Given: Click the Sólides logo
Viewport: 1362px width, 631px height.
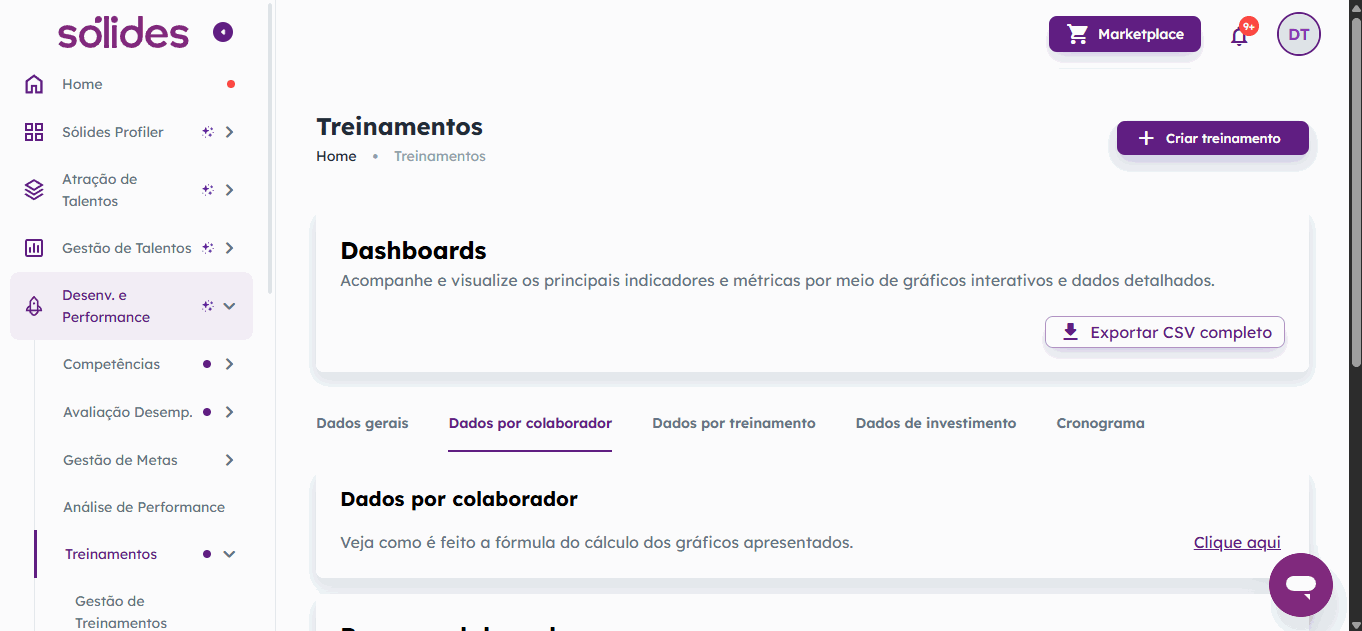Looking at the screenshot, I should pyautogui.click(x=123, y=33).
